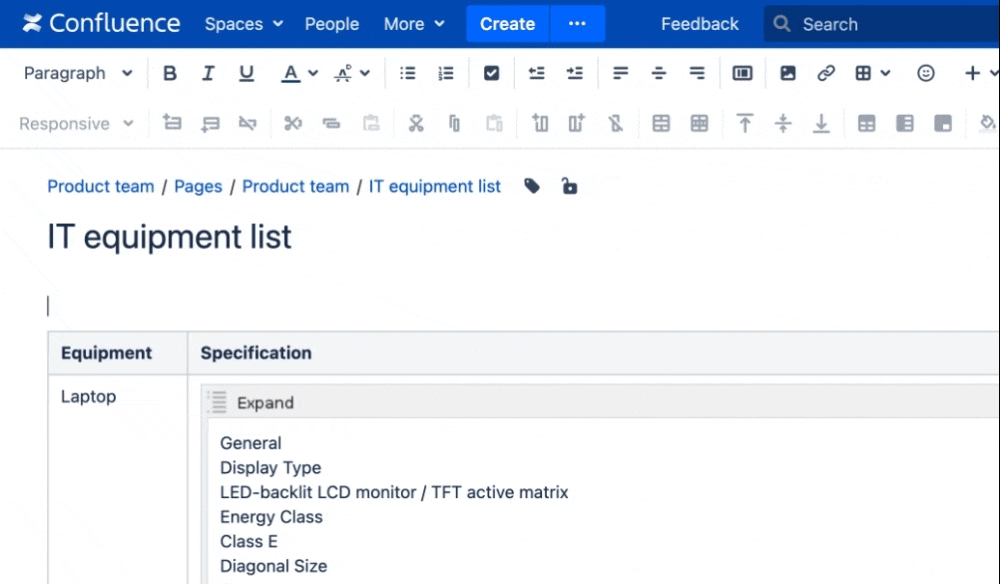Open the Paragraph style dropdown
The height and width of the screenshot is (584, 1000).
coord(78,73)
